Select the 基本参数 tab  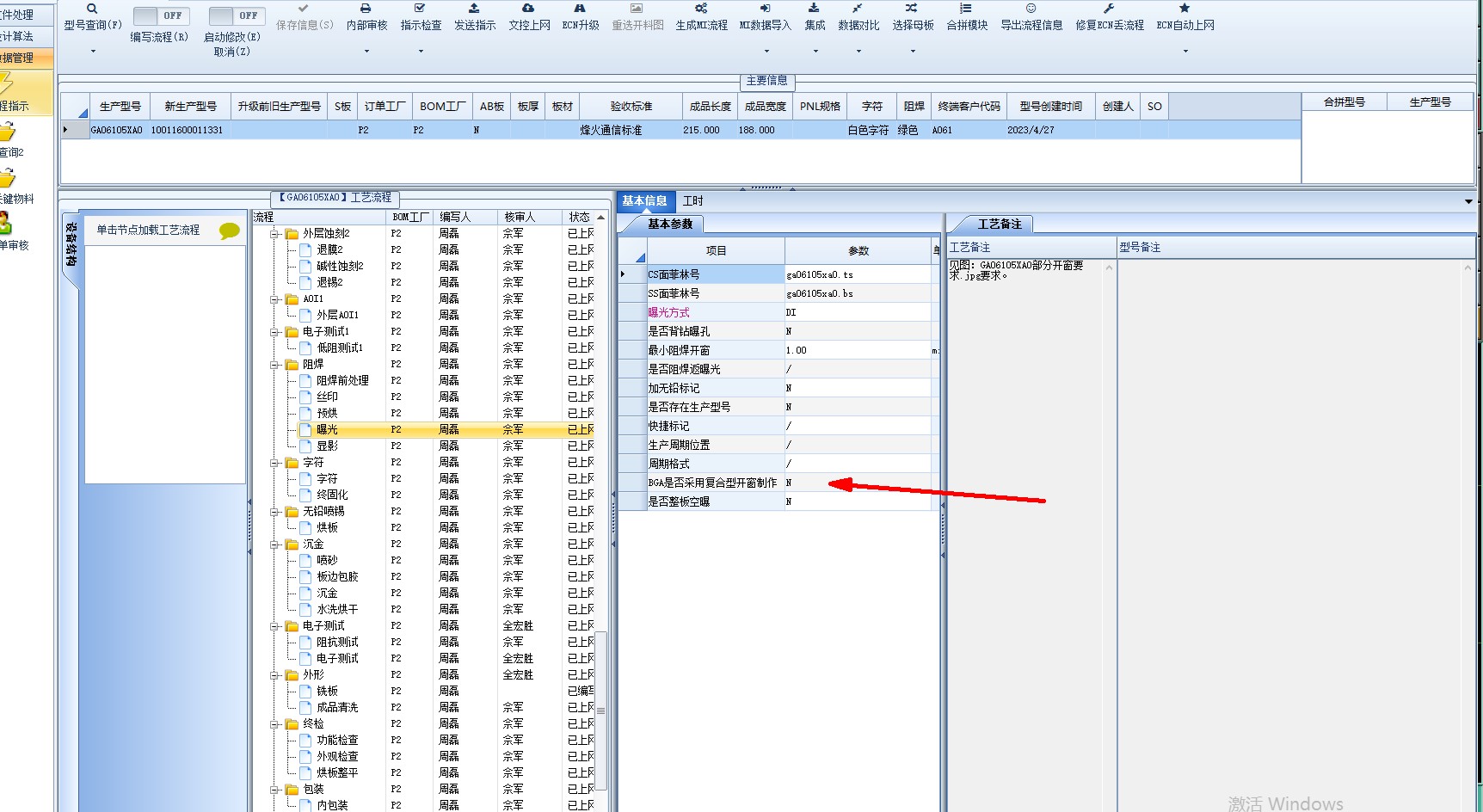point(670,225)
